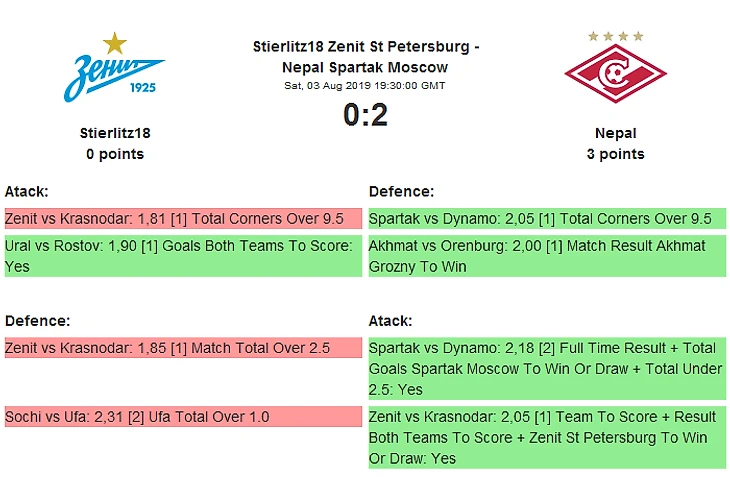Click the match title Zenit - Spartak

365,57
